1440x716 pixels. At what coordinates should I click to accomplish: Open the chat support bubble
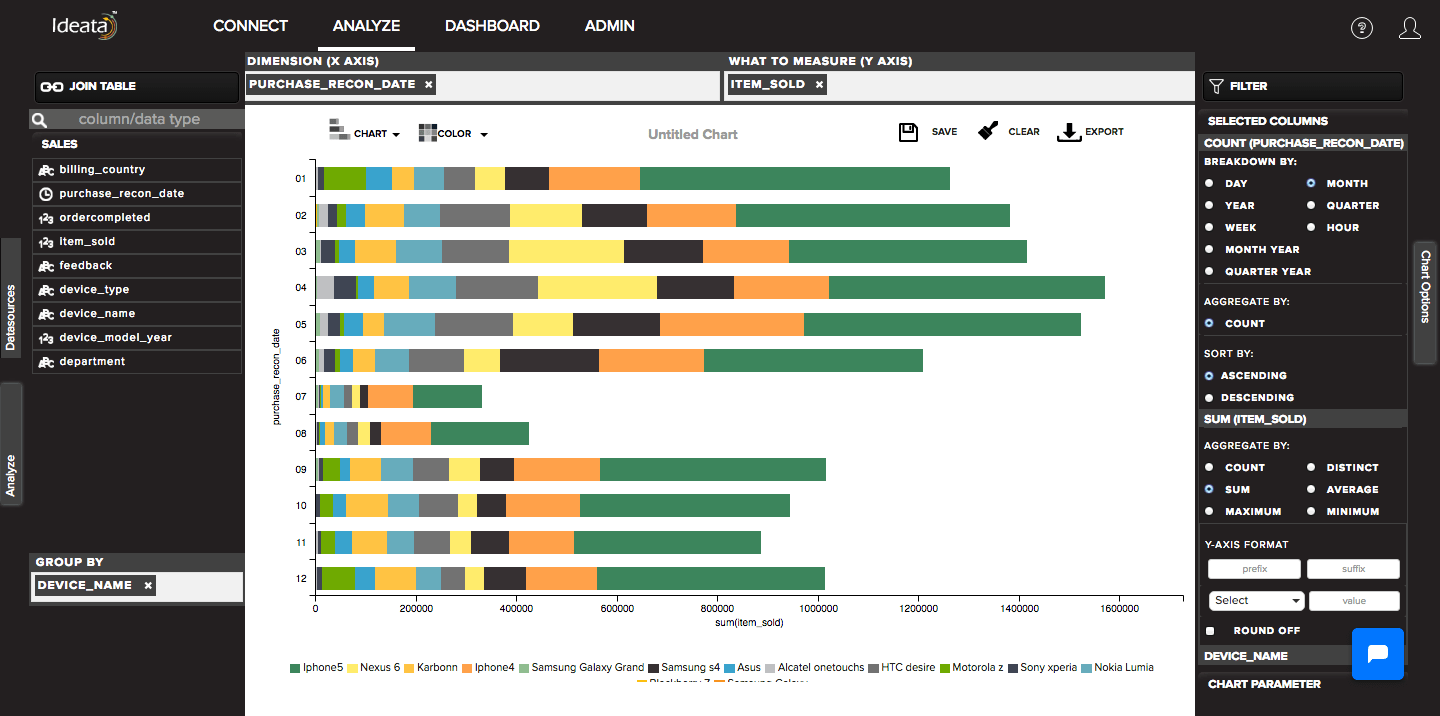1378,654
